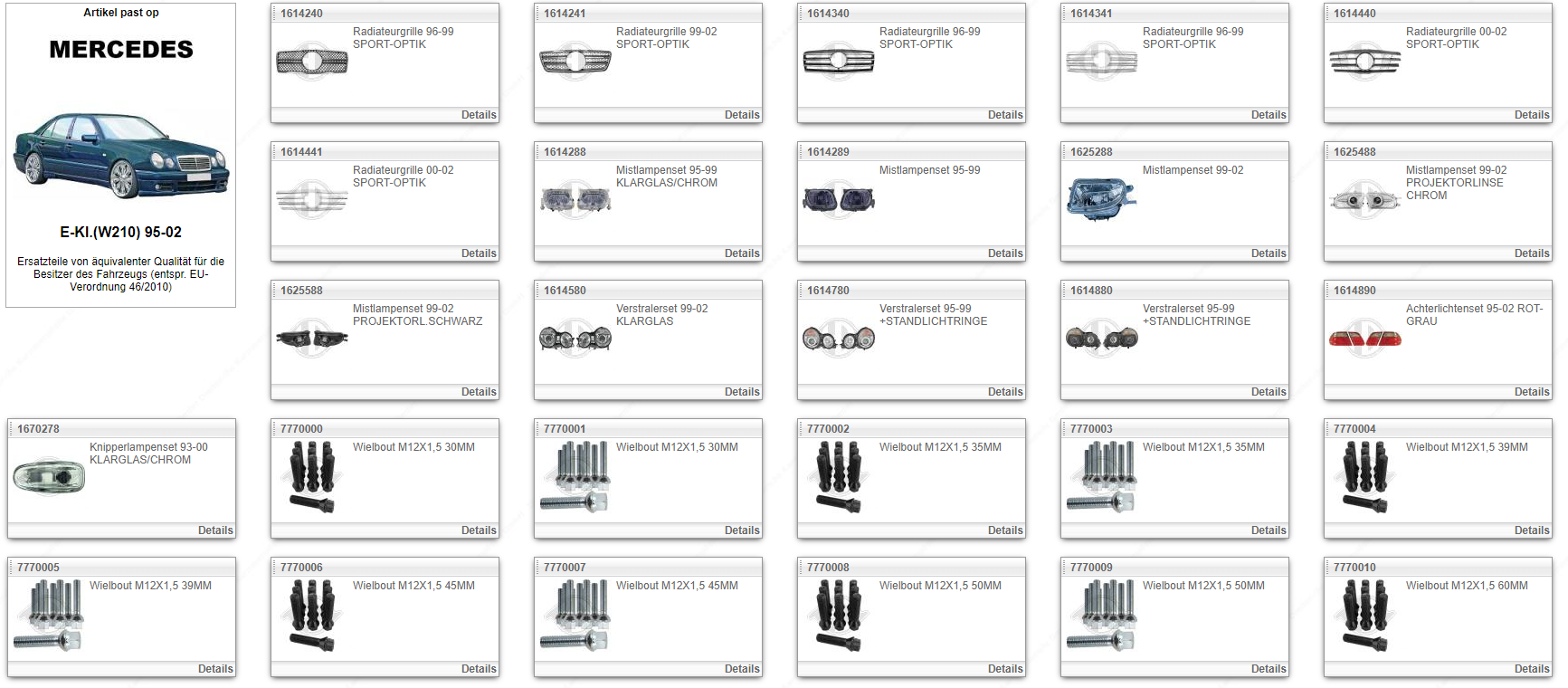This screenshot has height=688, width=1568.
Task: Click the 1614340 grille thumbnail
Action: point(839,62)
